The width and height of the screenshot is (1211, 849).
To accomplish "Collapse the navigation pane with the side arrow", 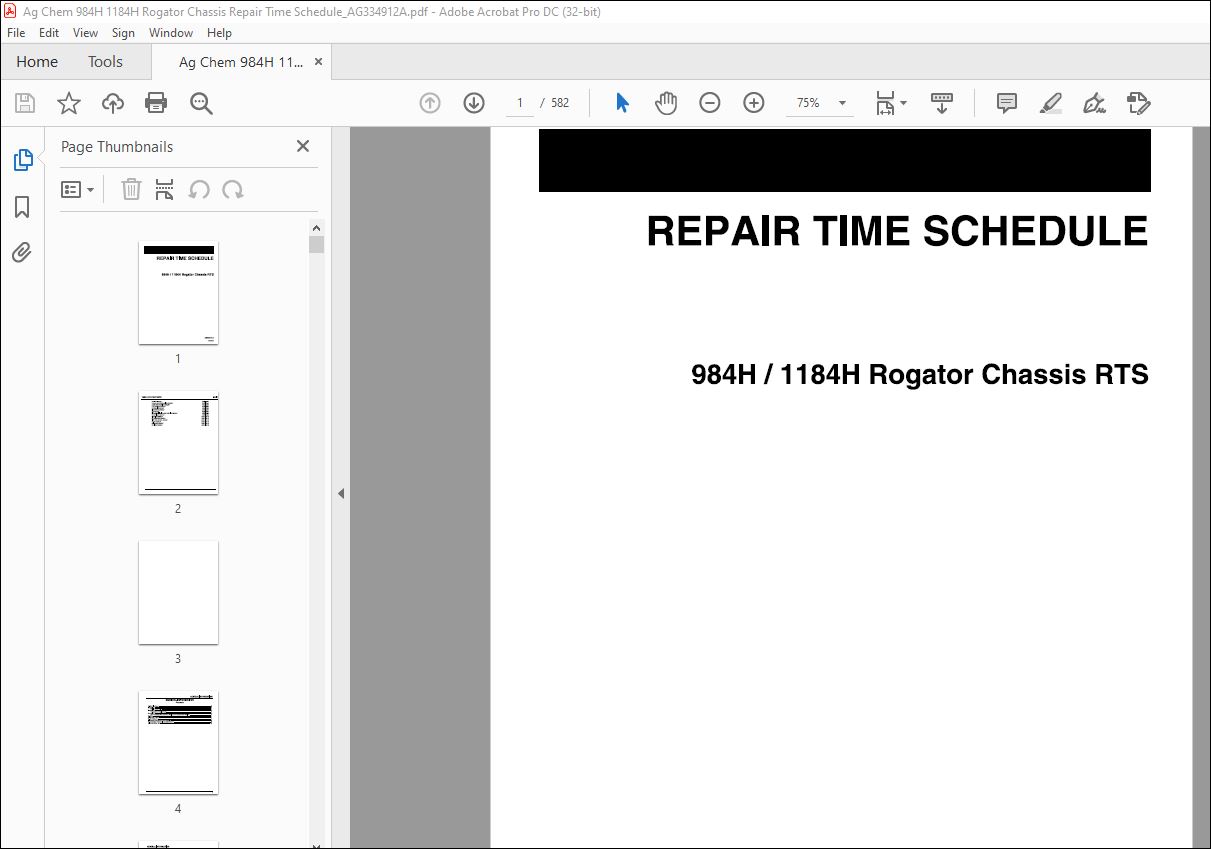I will [341, 493].
